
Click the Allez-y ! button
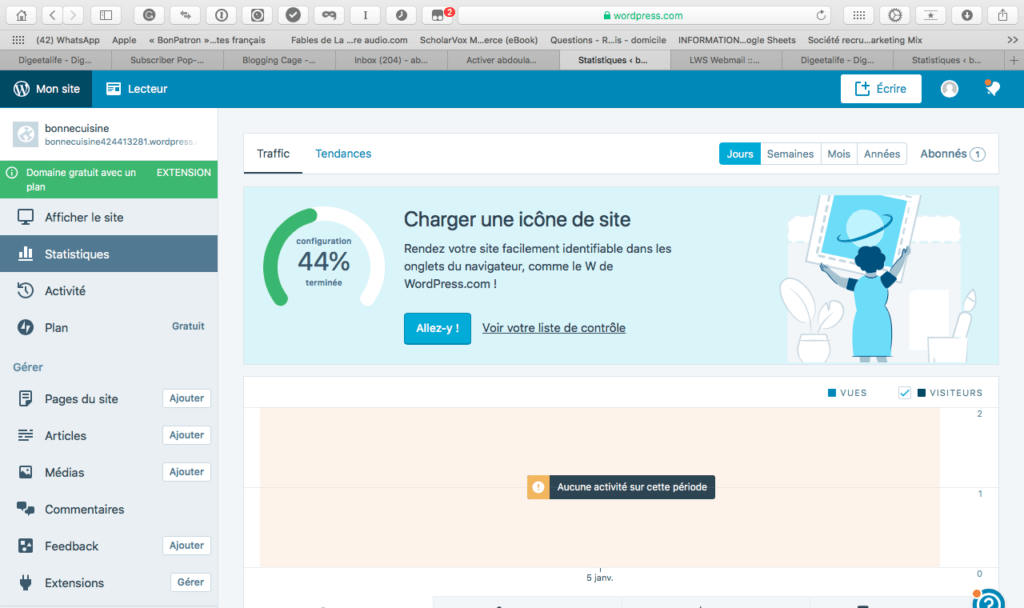[x=438, y=328]
